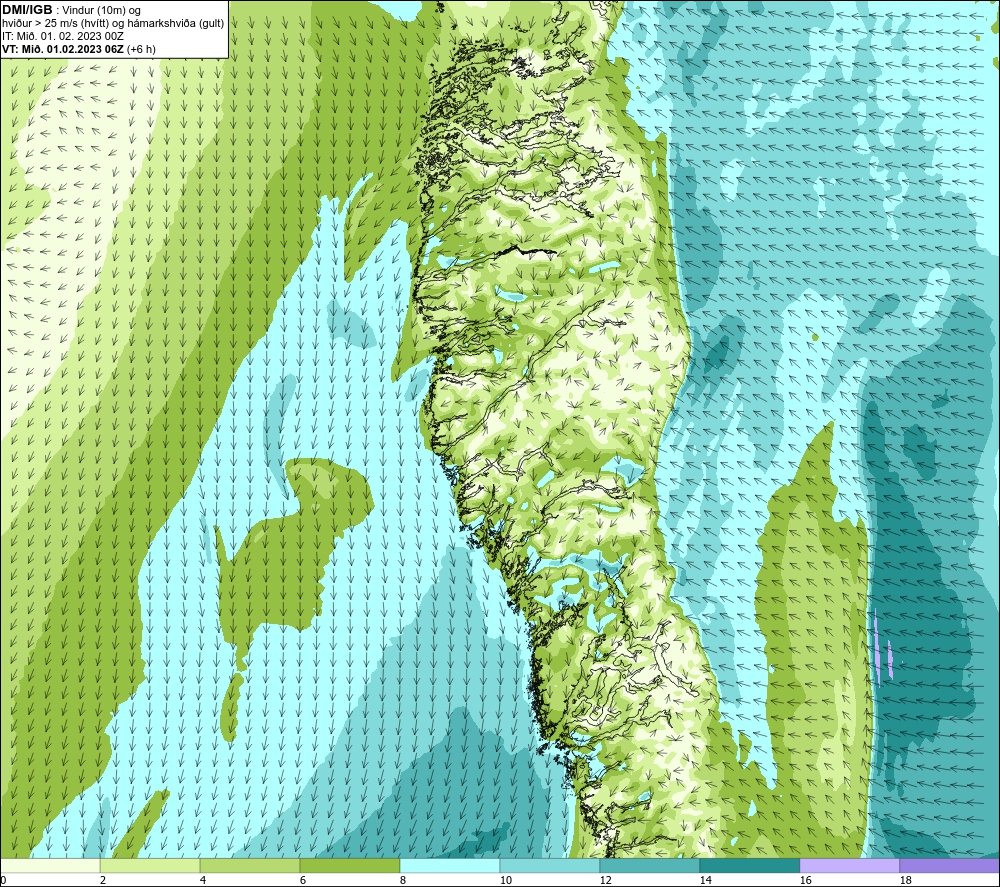Click the legend label 14
The height and width of the screenshot is (887, 1000).
705,880
